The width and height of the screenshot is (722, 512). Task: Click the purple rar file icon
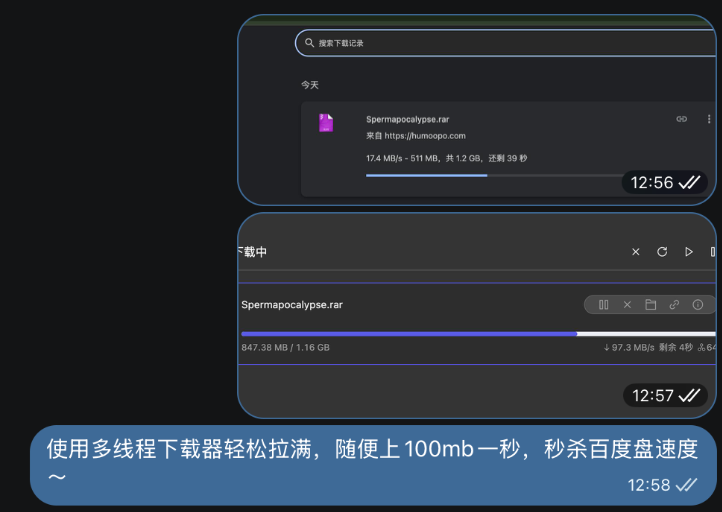click(326, 123)
